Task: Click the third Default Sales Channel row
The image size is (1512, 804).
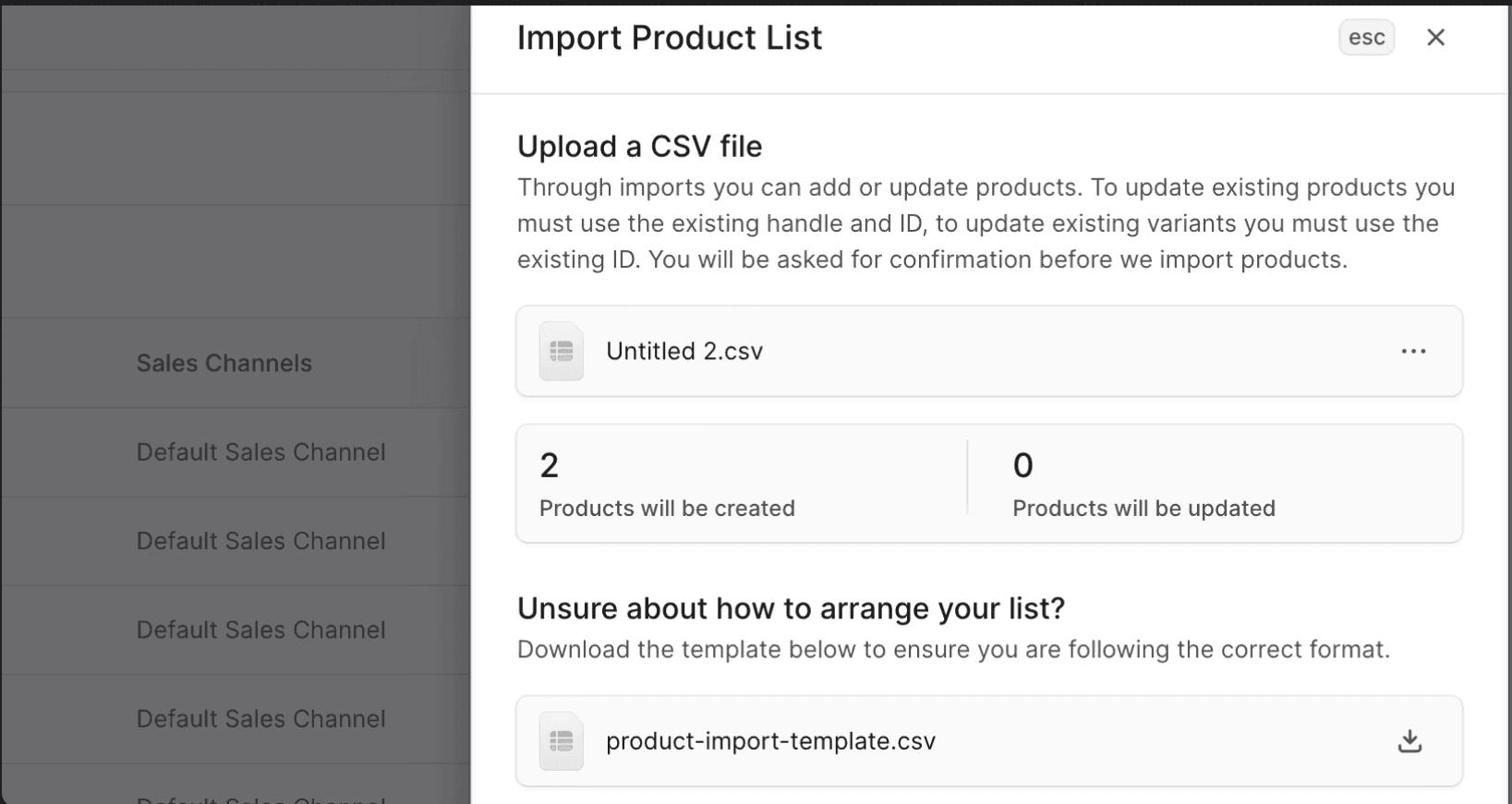Action: click(261, 630)
